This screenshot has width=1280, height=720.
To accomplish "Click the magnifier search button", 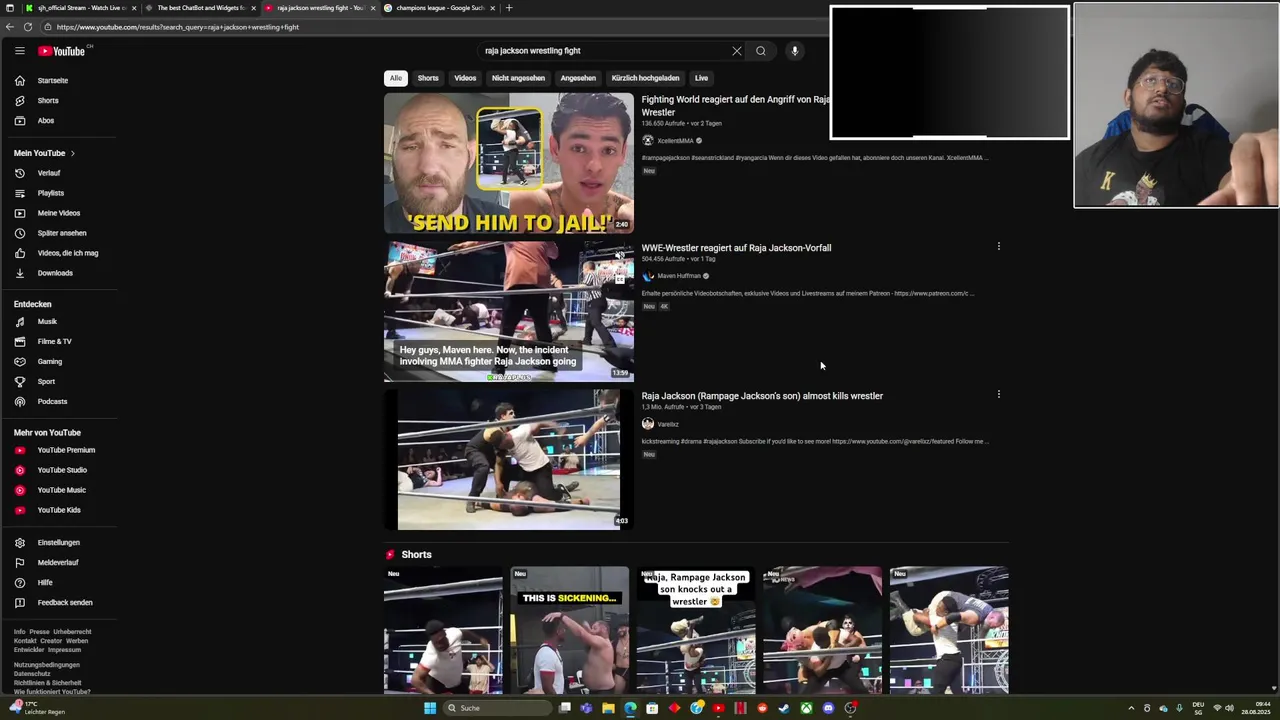I will point(761,51).
